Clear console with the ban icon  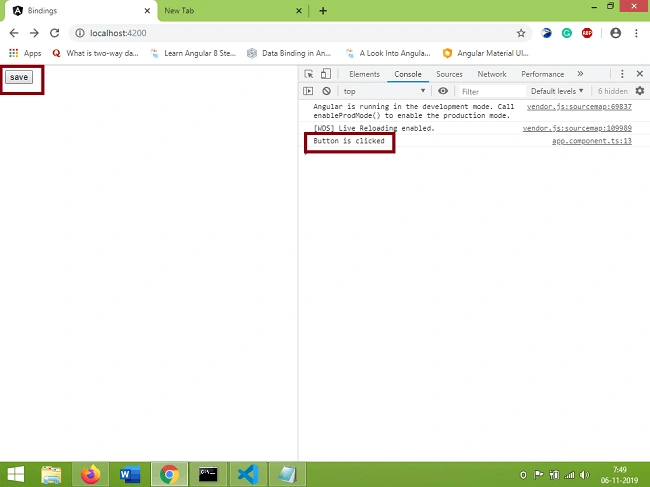(x=327, y=91)
